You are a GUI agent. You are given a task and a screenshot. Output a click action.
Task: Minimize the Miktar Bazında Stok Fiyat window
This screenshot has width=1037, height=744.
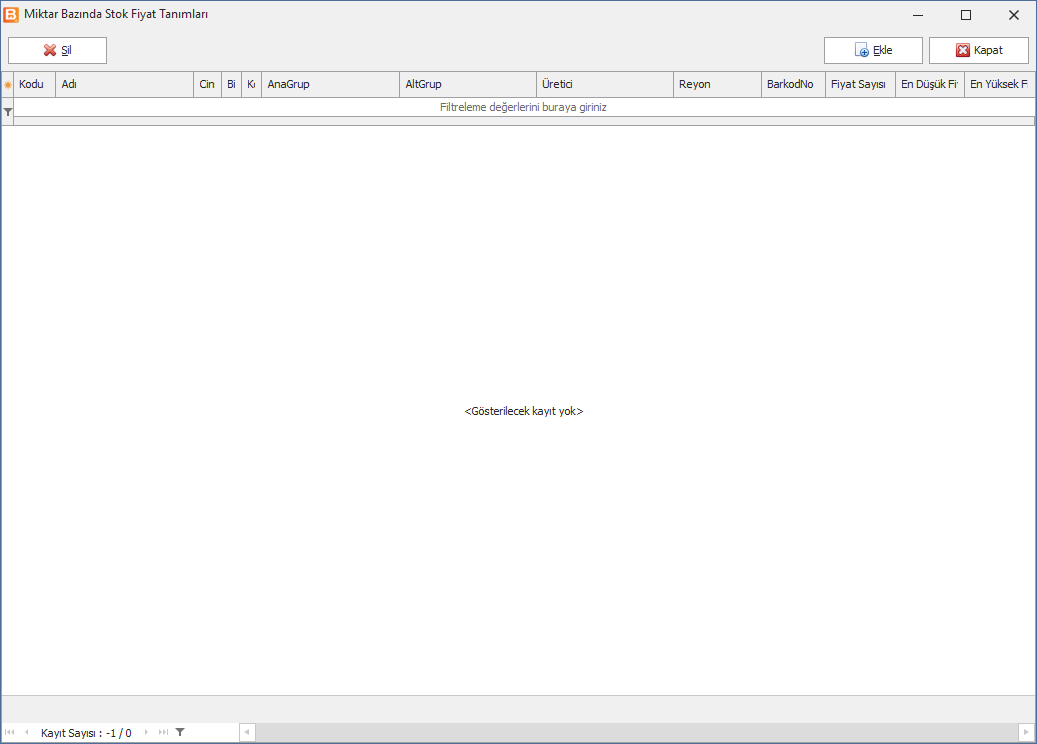(918, 15)
